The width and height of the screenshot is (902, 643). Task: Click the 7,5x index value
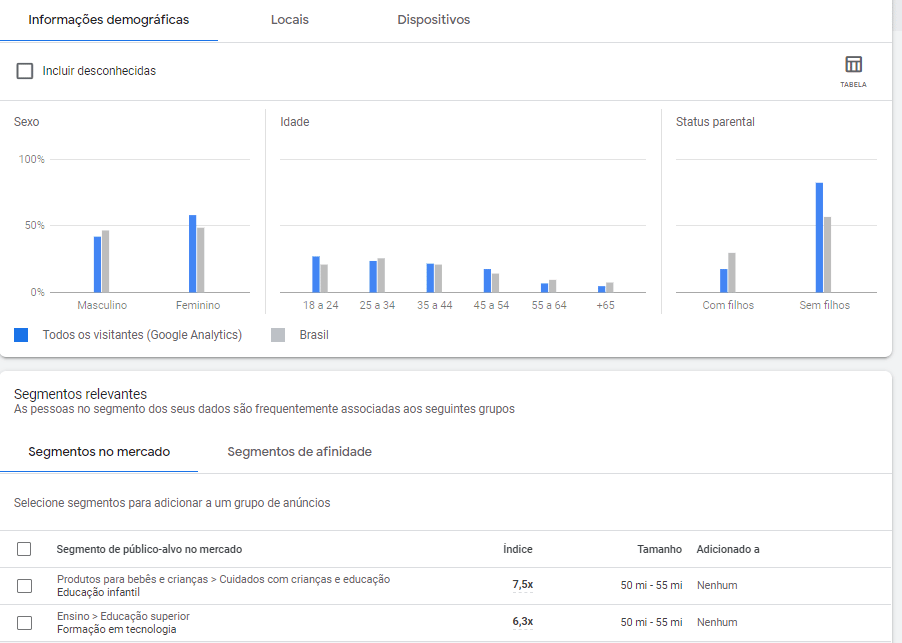pos(522,585)
